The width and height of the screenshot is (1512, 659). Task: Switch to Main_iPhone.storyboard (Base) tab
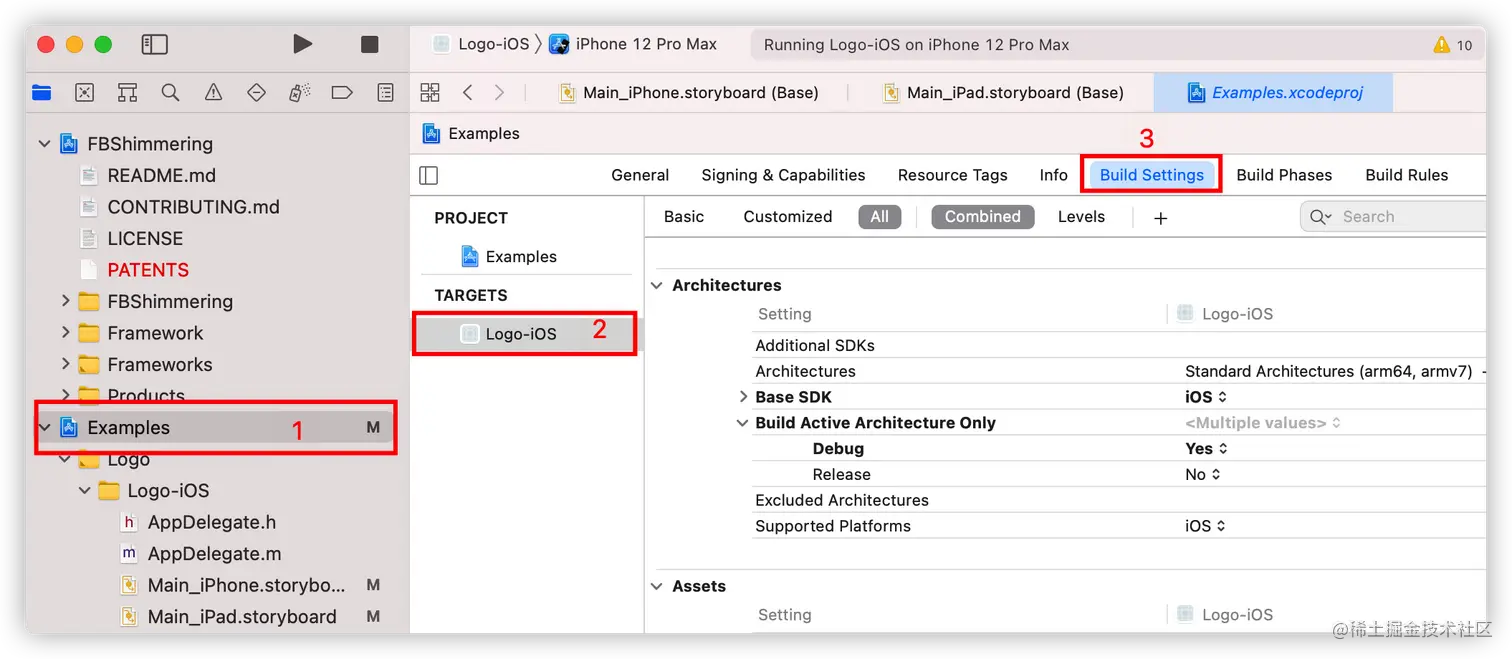click(688, 93)
